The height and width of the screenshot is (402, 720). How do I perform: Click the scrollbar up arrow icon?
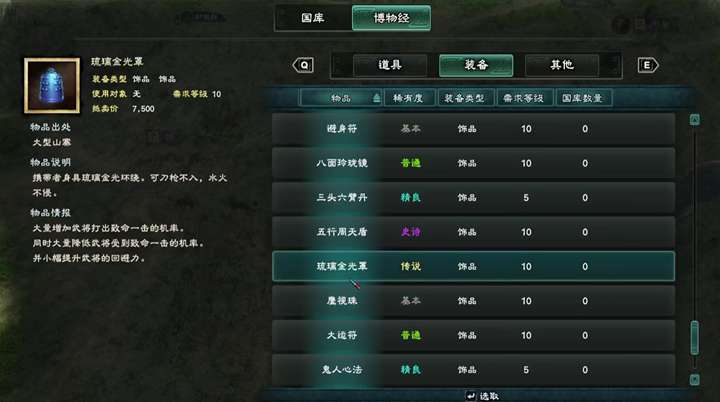694,120
